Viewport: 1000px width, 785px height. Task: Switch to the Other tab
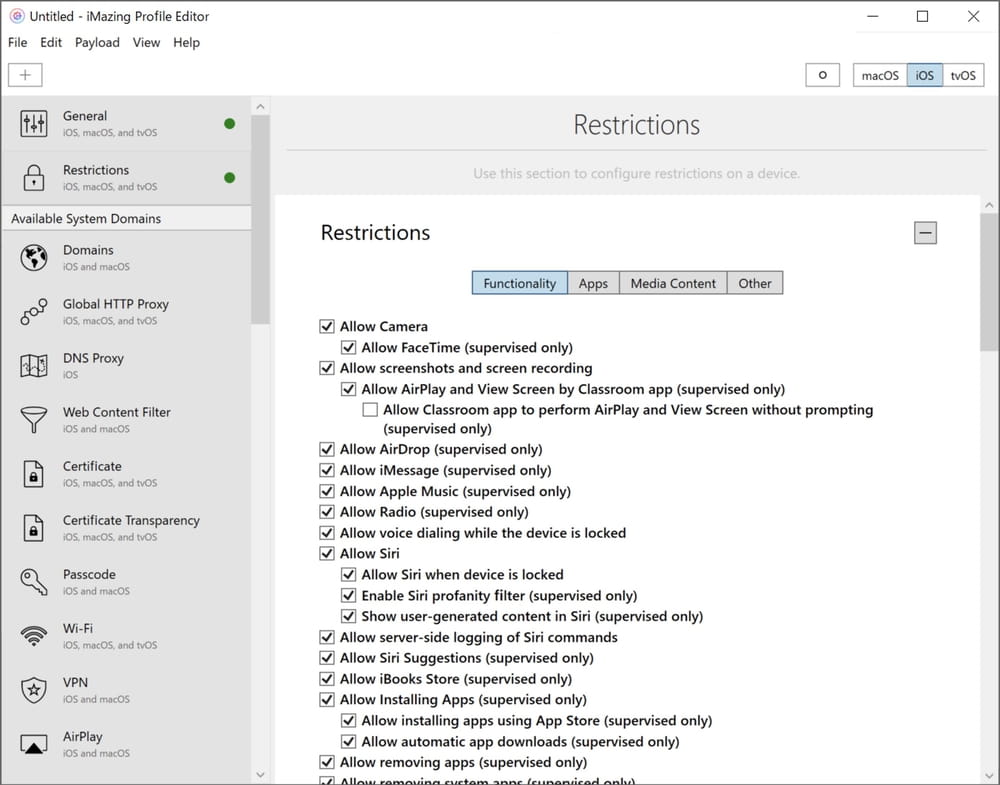[x=755, y=283]
